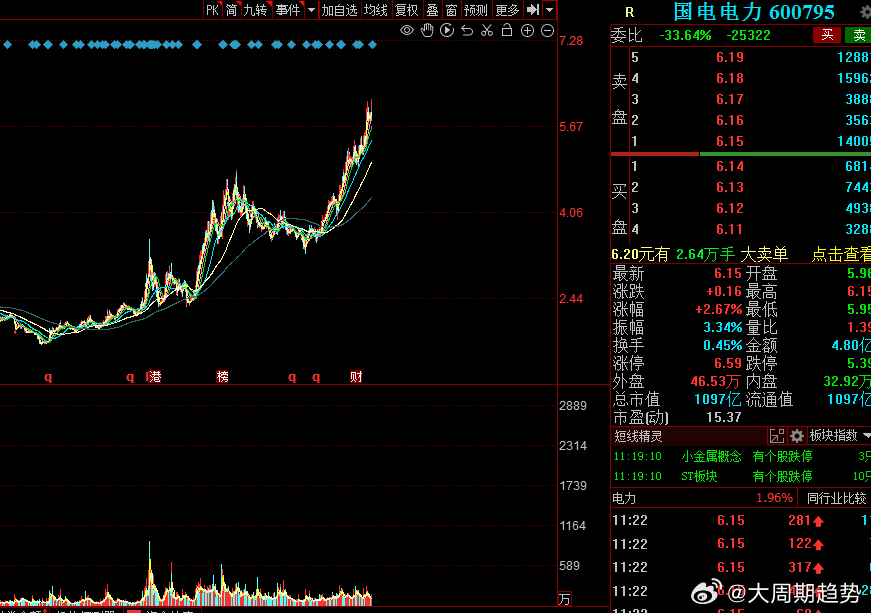Image resolution: width=871 pixels, height=613 pixels.
Task: Expand the dropdown next to 事件
Action: (x=311, y=10)
